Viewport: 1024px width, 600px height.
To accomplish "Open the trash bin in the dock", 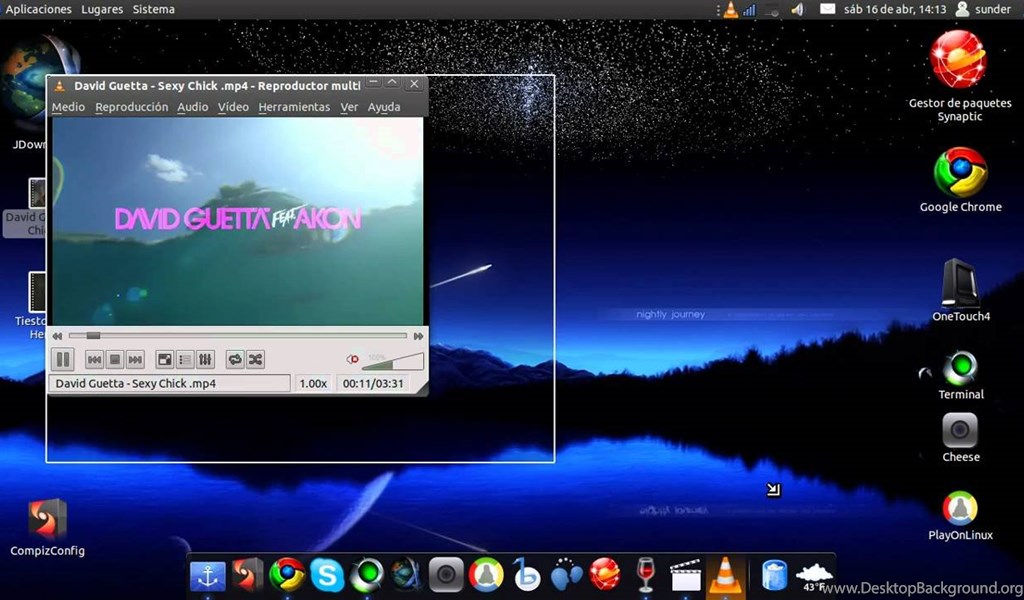I will [774, 575].
